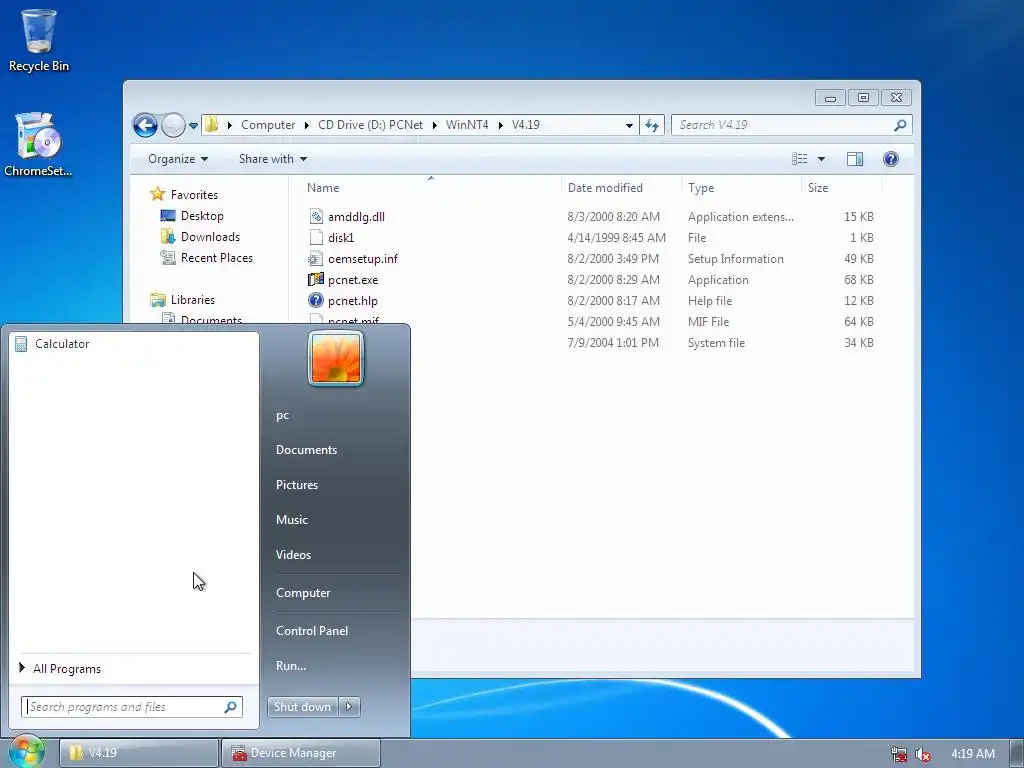Click the folder icon in address bar
The image size is (1024, 768).
pyautogui.click(x=212, y=125)
